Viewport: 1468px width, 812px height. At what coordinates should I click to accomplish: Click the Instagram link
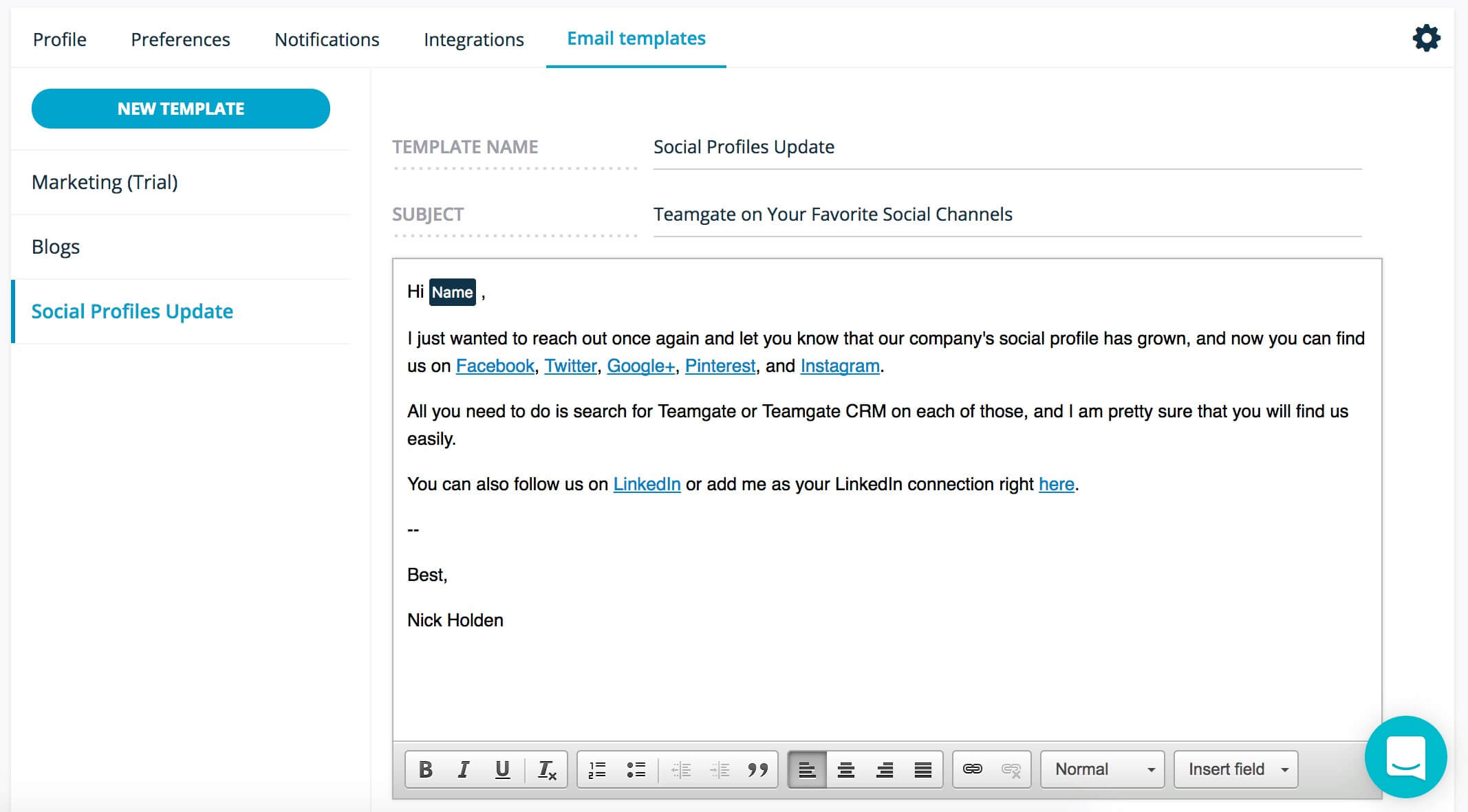[x=840, y=366]
